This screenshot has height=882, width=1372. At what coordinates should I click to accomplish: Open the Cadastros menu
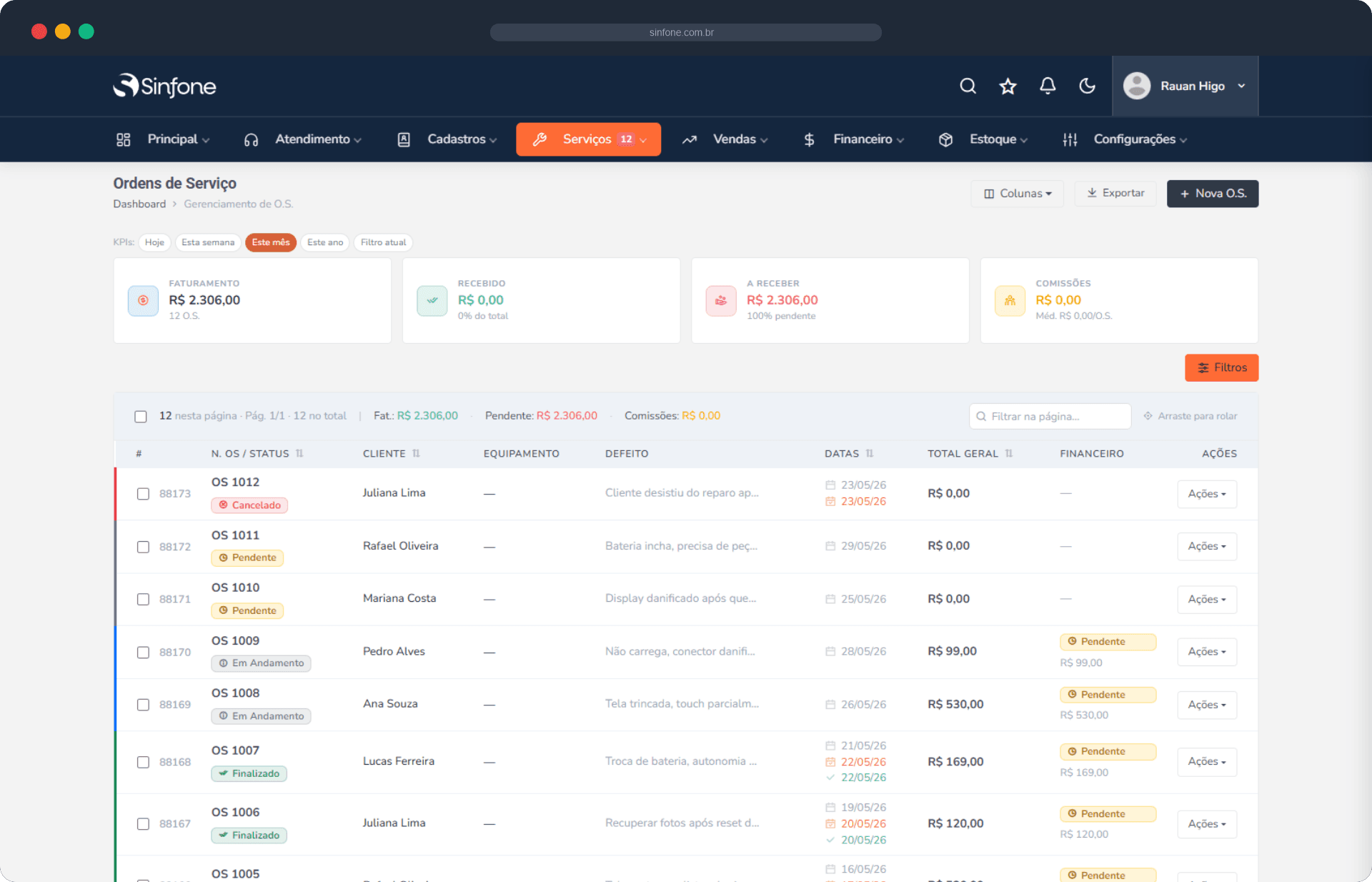[447, 139]
